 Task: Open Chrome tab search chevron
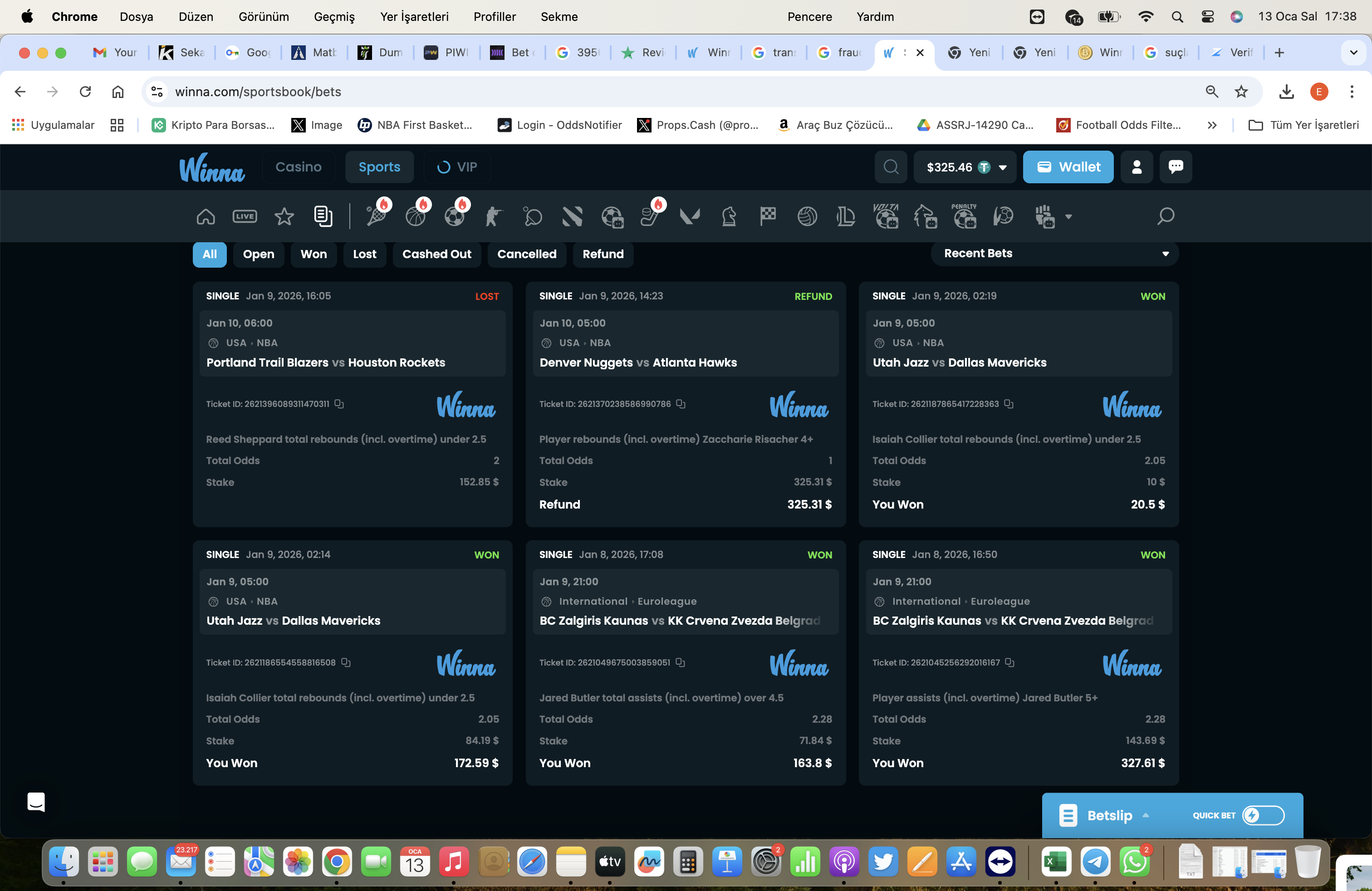coord(1353,53)
